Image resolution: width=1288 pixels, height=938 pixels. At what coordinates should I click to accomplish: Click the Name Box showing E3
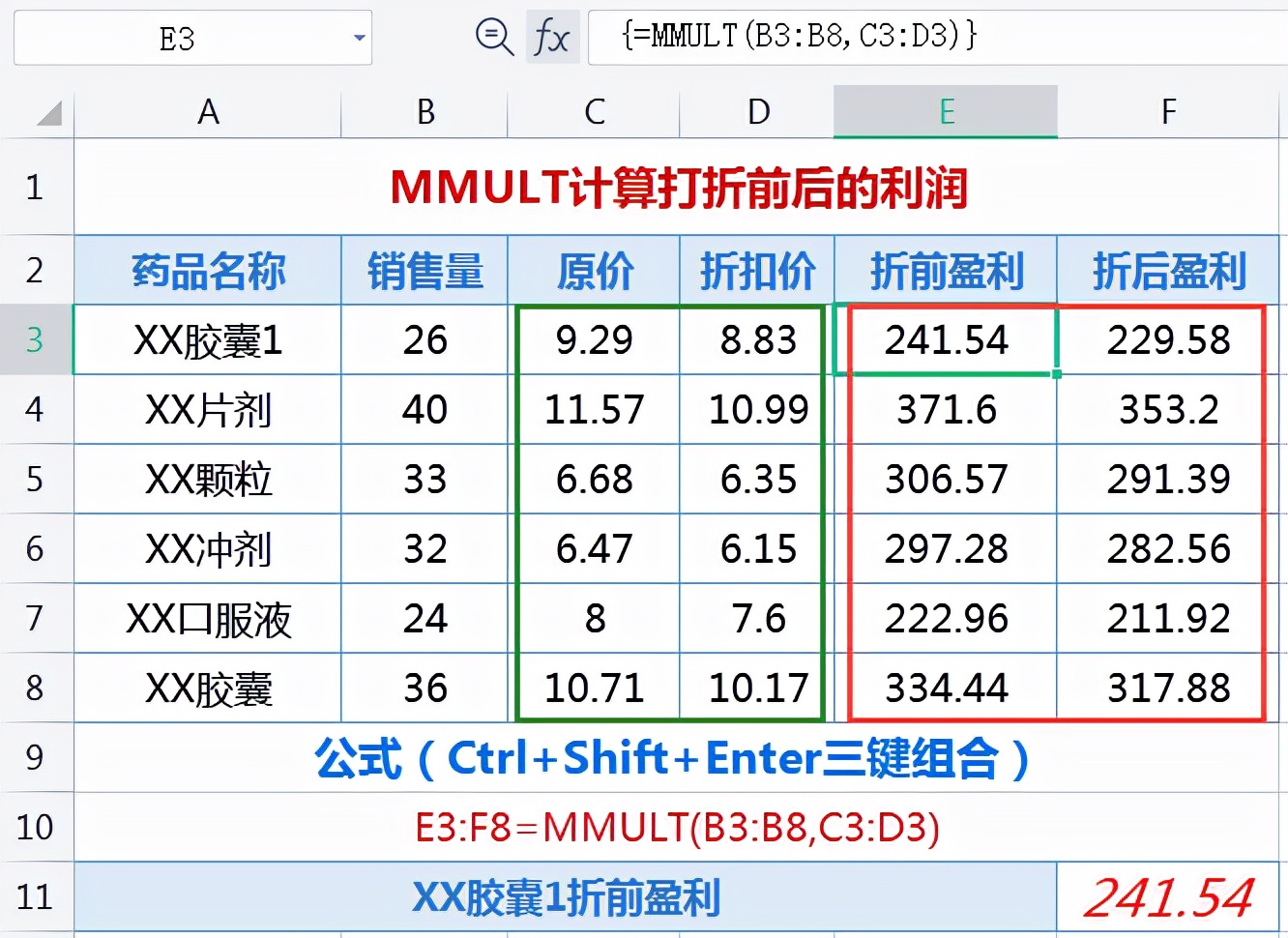pos(192,39)
